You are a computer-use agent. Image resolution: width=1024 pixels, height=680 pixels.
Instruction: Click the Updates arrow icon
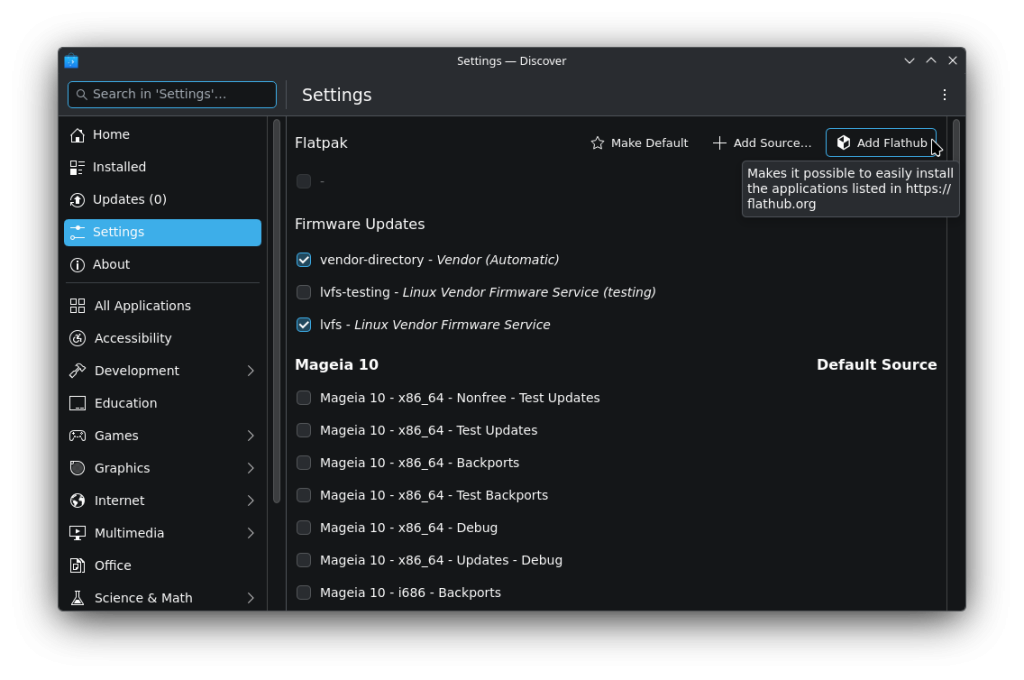(x=77, y=200)
